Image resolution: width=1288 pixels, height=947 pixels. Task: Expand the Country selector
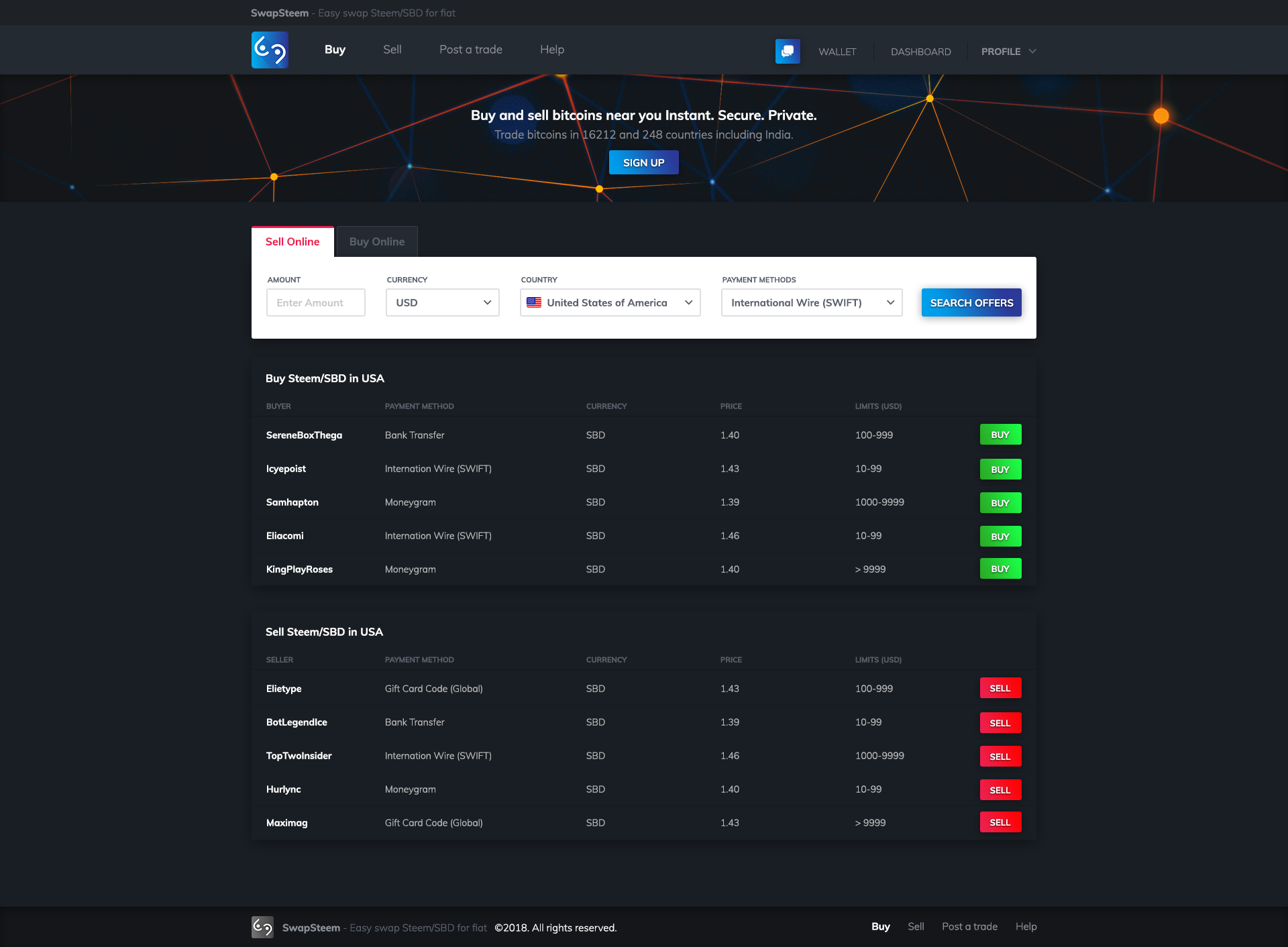[688, 302]
